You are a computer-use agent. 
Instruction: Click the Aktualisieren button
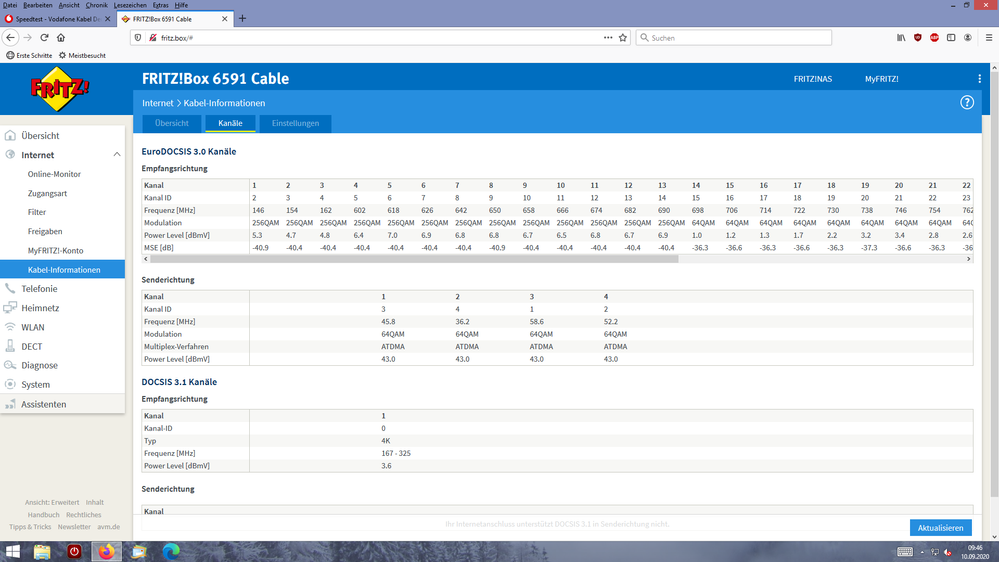pos(940,528)
